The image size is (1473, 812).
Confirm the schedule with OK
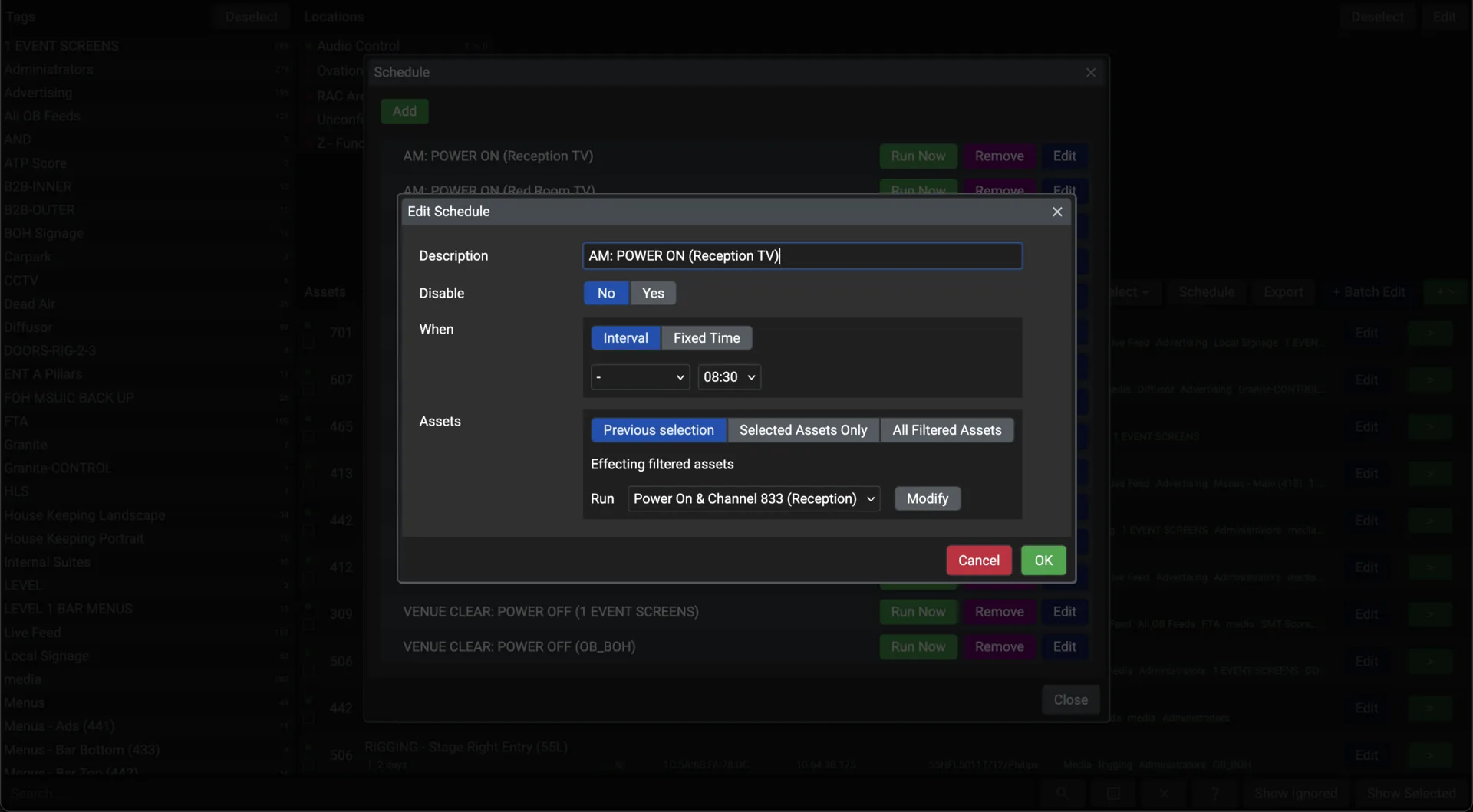click(1043, 561)
